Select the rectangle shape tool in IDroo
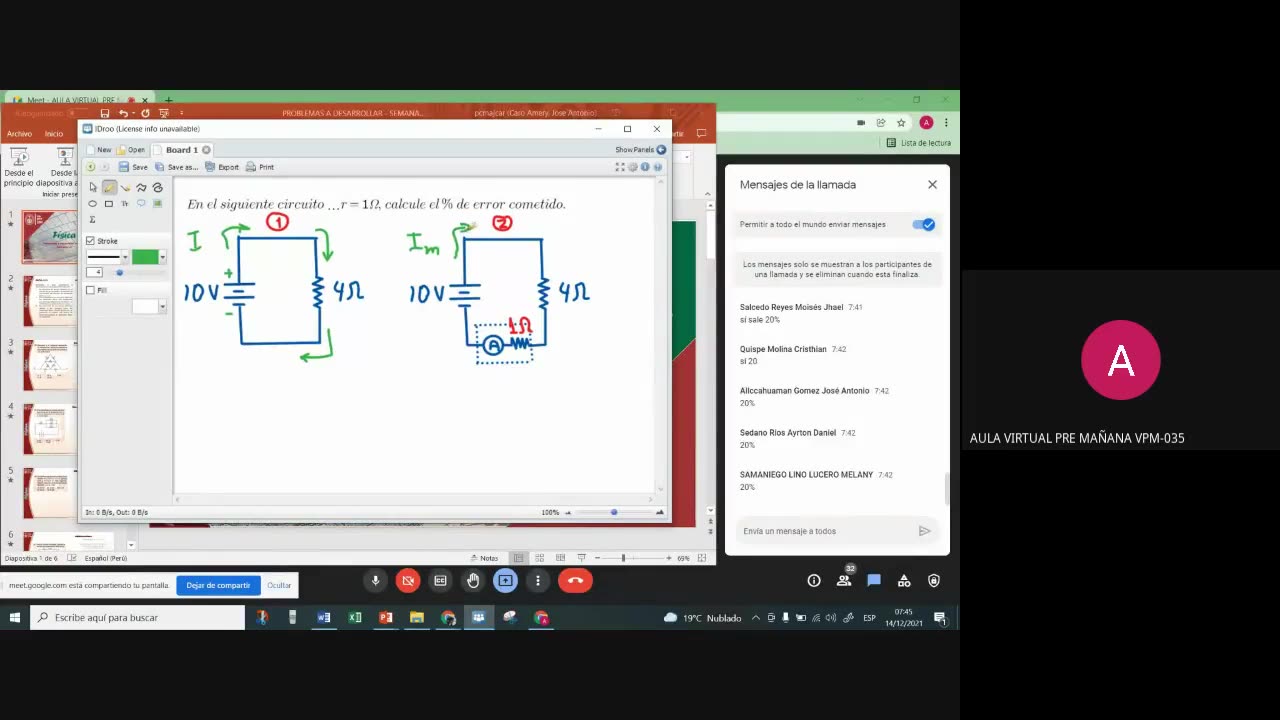This screenshot has height=720, width=1280. [x=109, y=203]
